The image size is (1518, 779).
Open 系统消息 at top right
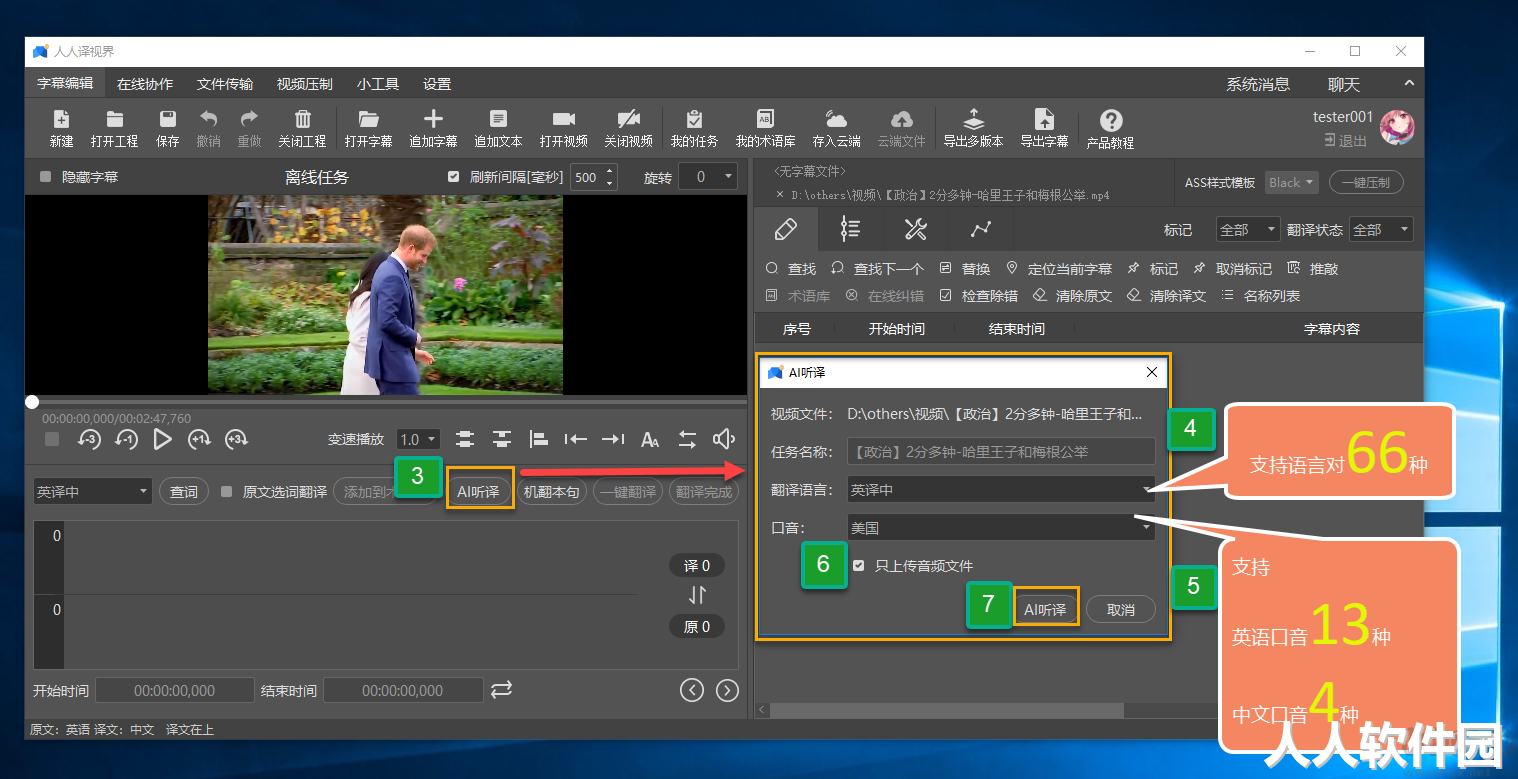(x=1258, y=84)
